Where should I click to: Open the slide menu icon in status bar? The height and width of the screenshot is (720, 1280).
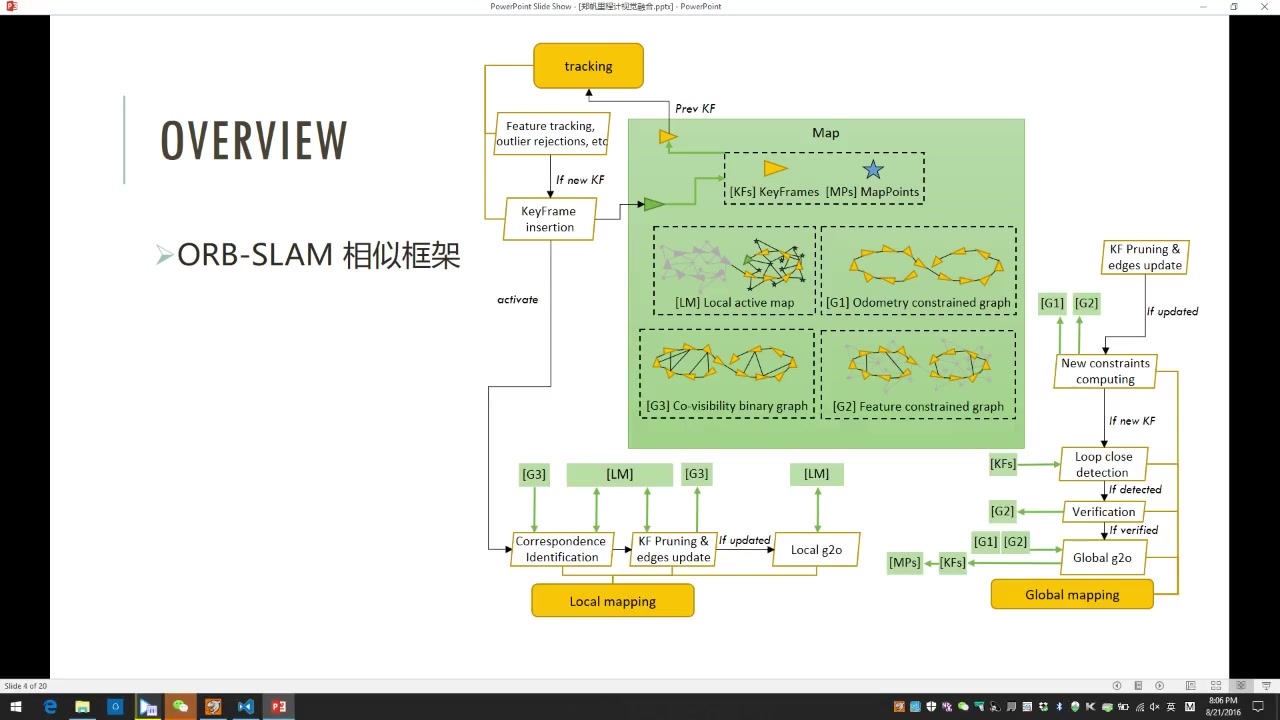(1138, 686)
